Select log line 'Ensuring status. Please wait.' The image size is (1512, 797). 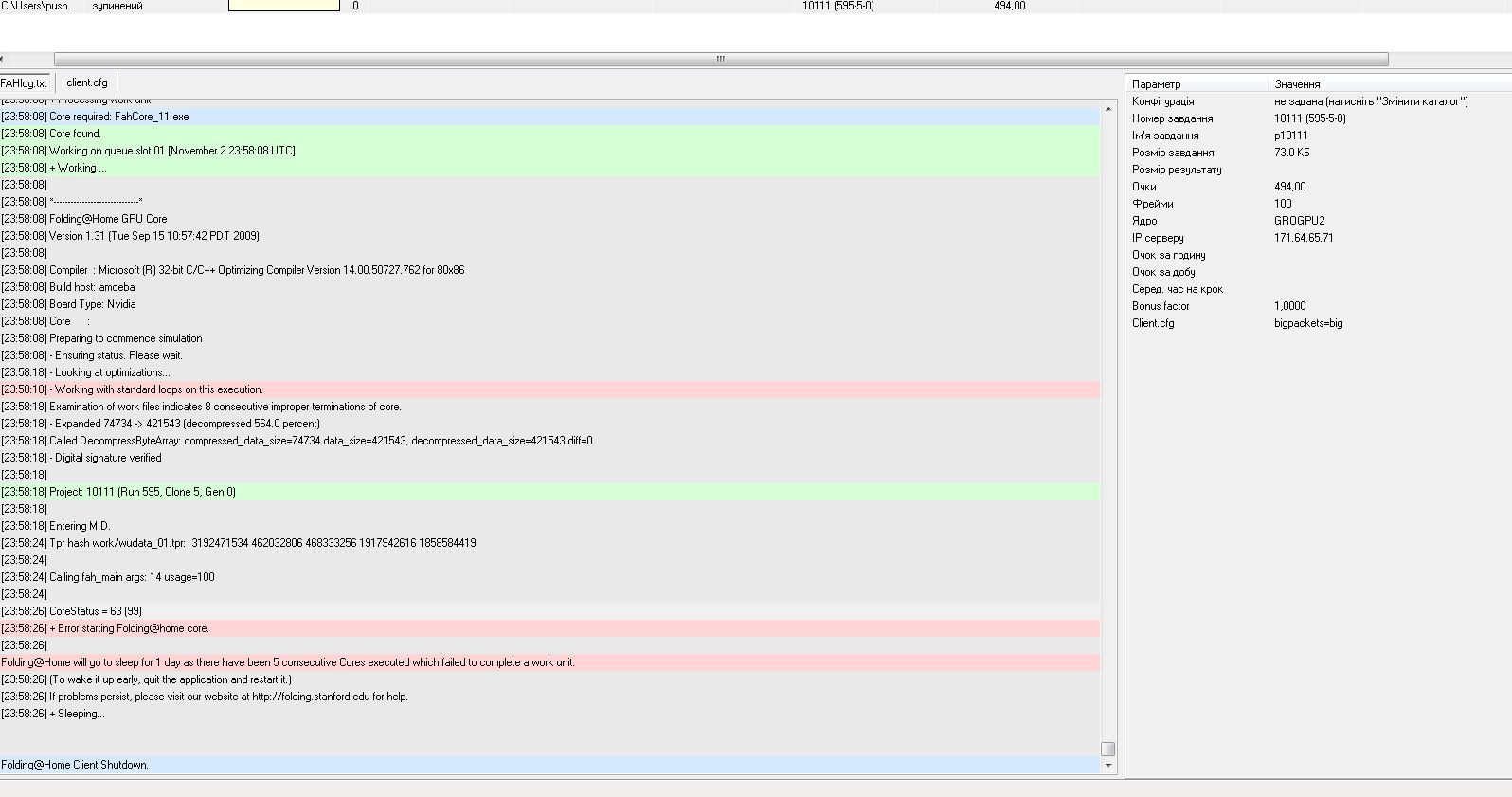549,355
